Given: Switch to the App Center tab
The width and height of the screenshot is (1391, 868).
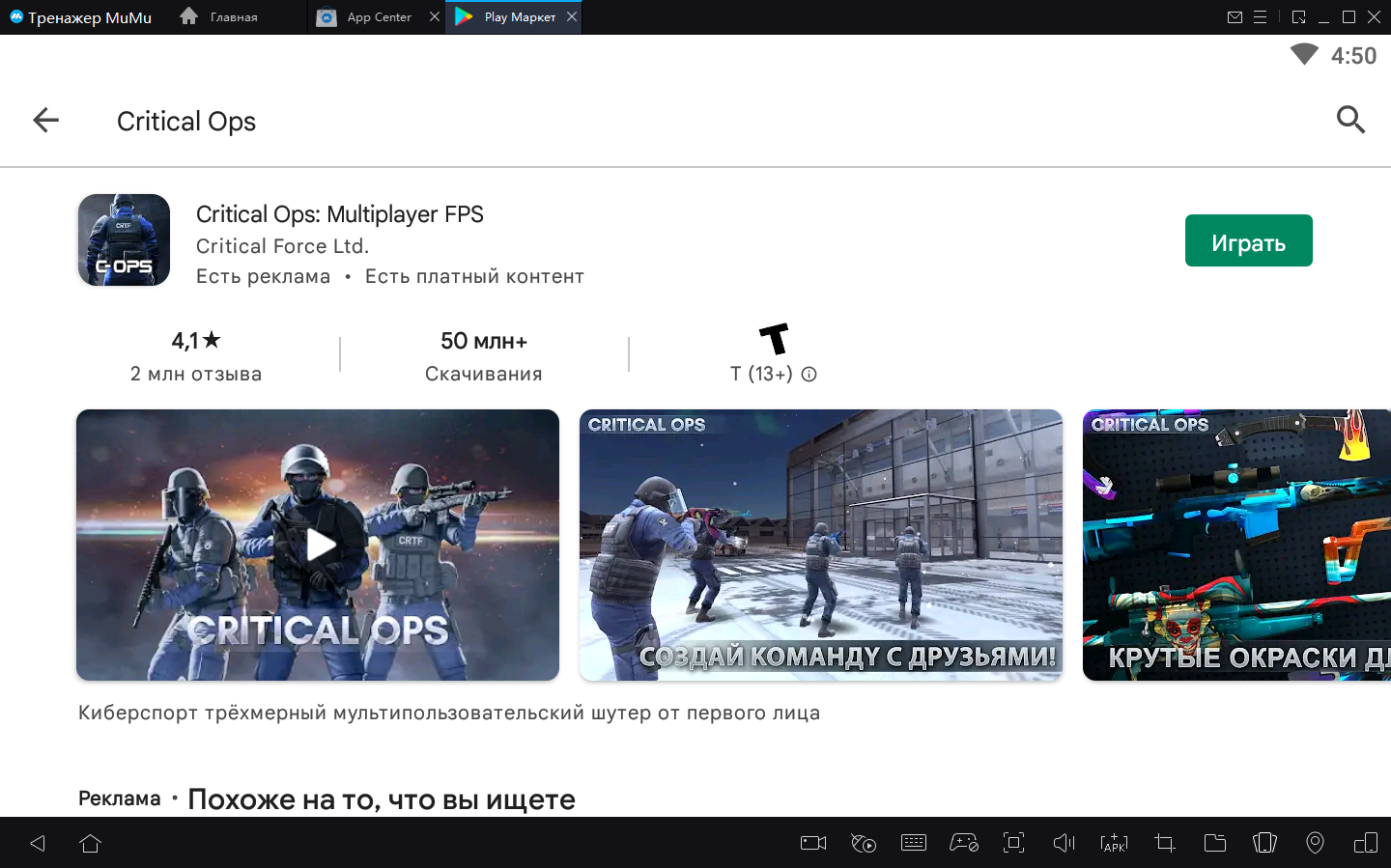Looking at the screenshot, I should (x=378, y=17).
